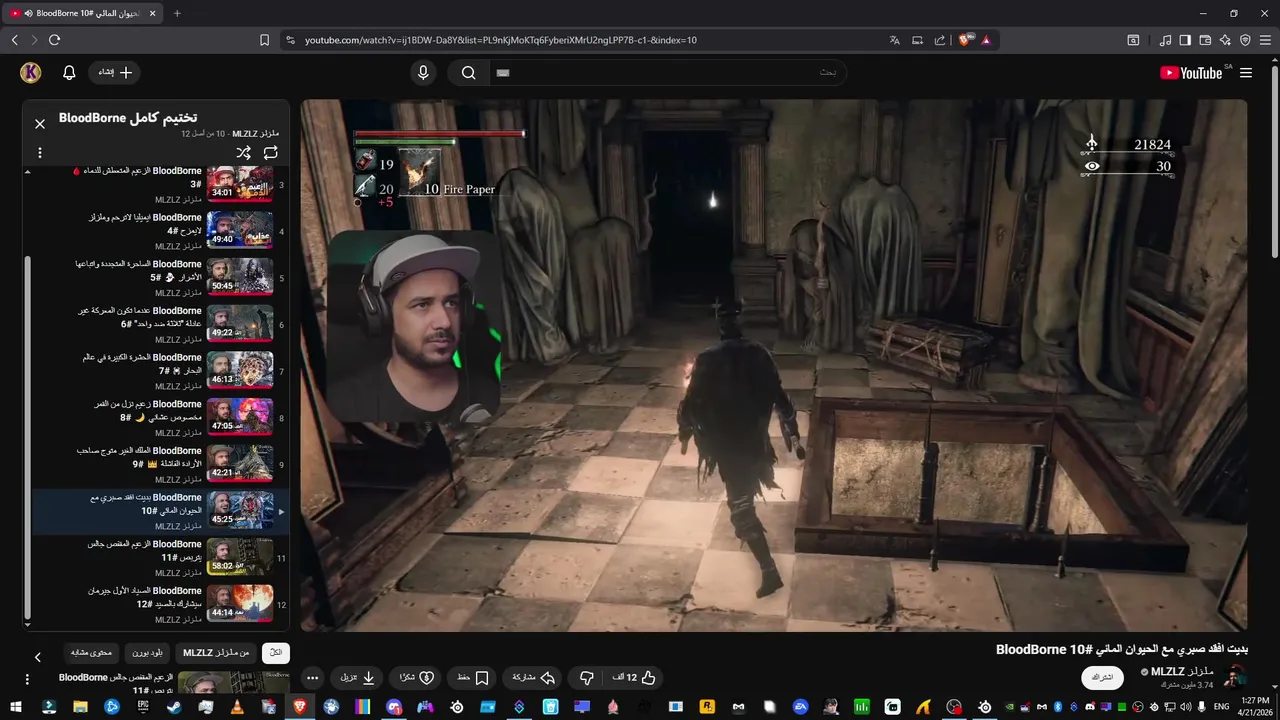Click the Create (+) button
This screenshot has width=1280, height=720.
coord(115,72)
